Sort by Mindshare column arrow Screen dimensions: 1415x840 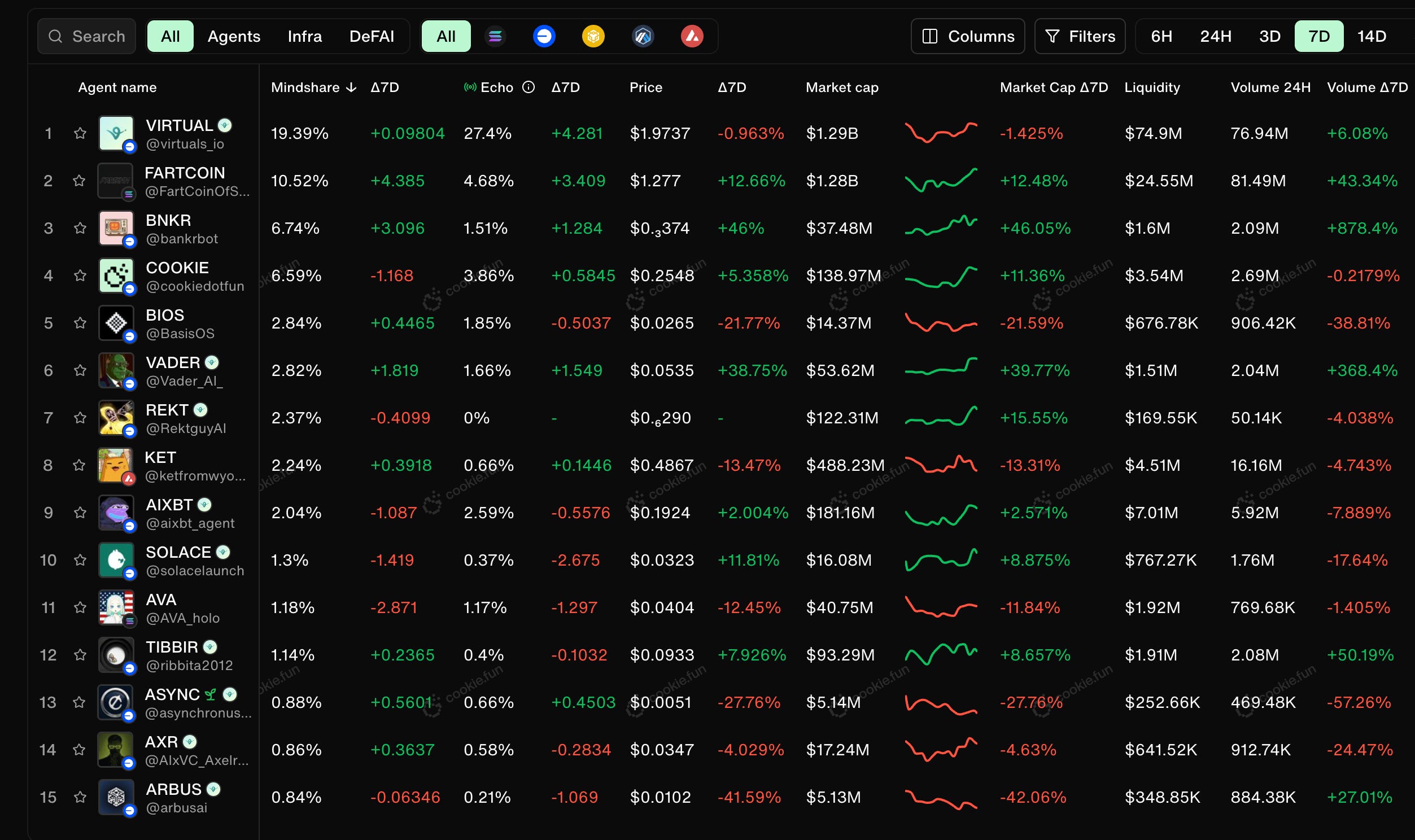coord(351,87)
